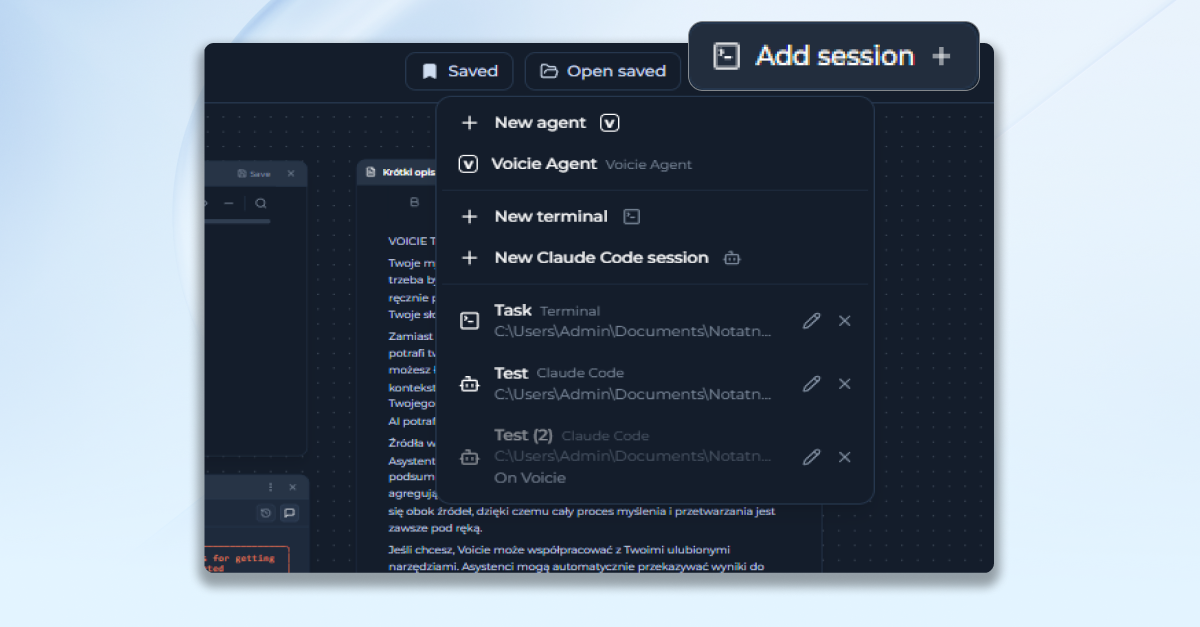Screen dimensions: 1200x627
Task: Click the chat bubble icon in bottom-left panel
Action: (x=290, y=513)
